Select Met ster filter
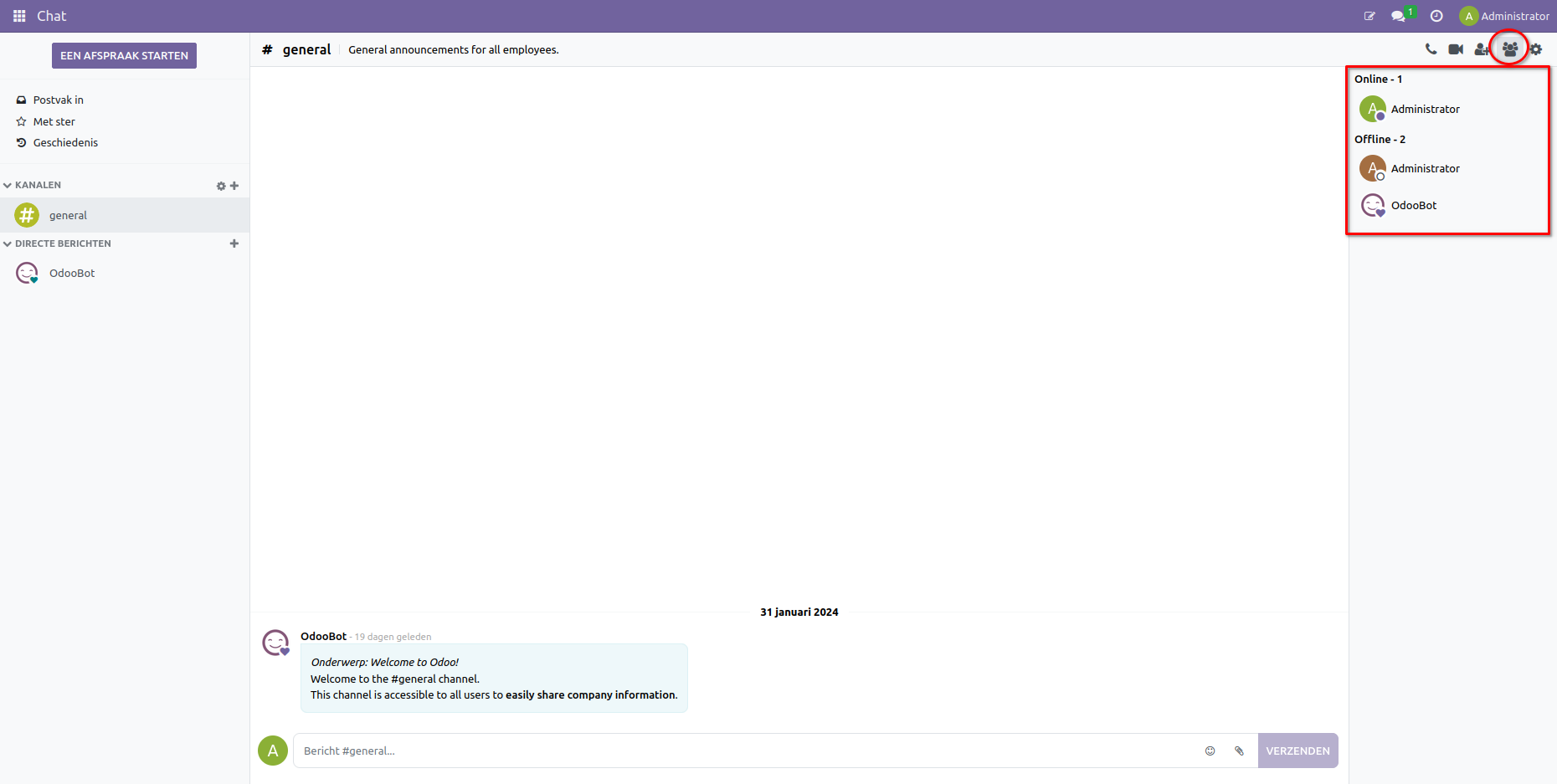This screenshot has height=784, width=1557. tap(54, 120)
